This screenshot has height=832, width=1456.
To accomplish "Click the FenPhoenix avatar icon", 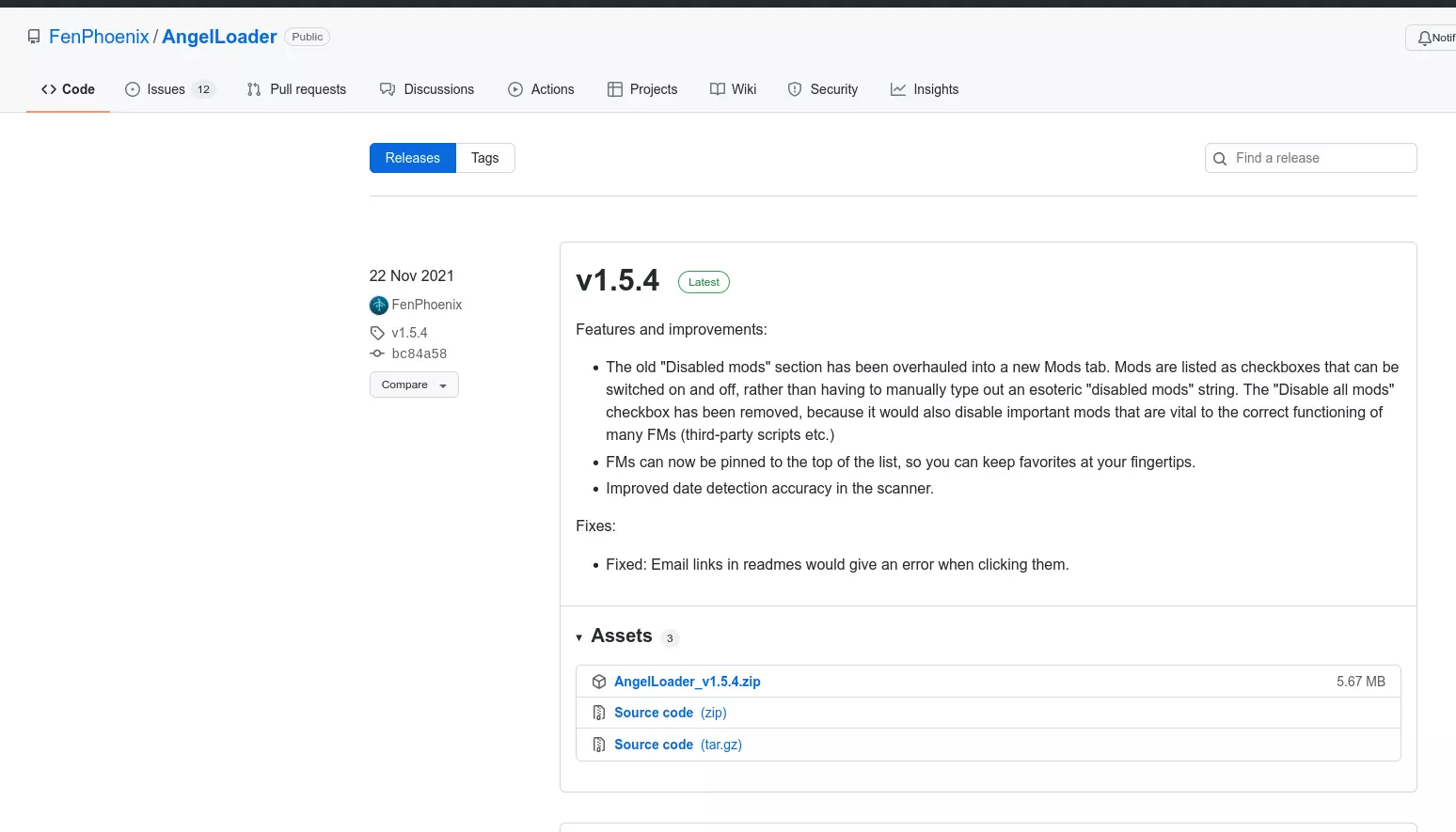I will click(379, 306).
